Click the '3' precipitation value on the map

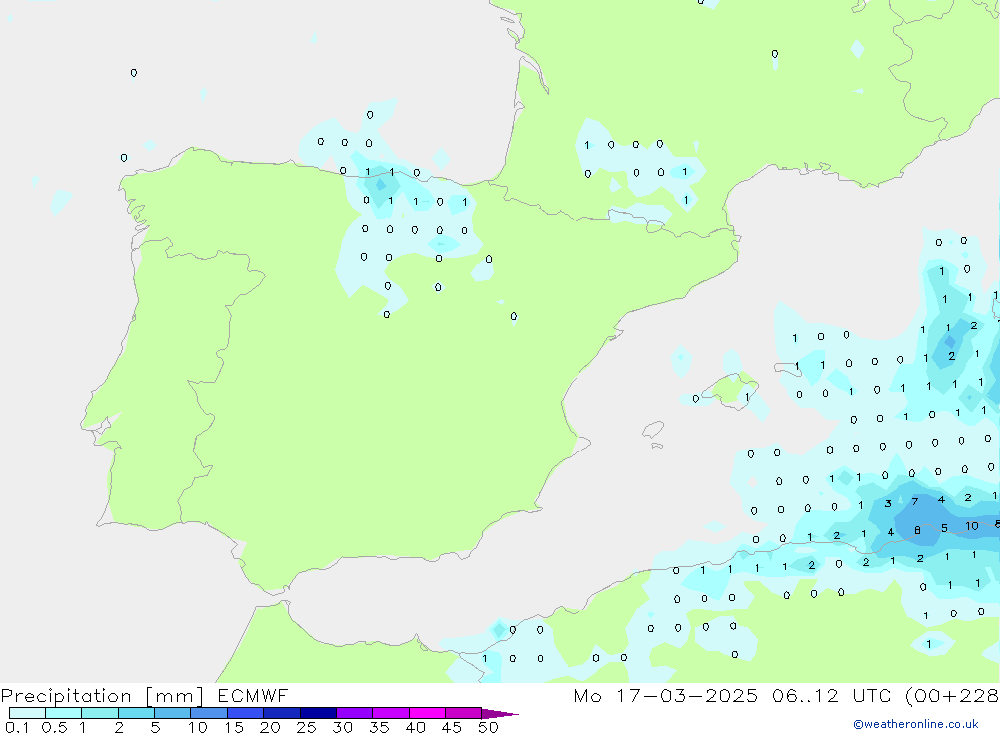(888, 504)
